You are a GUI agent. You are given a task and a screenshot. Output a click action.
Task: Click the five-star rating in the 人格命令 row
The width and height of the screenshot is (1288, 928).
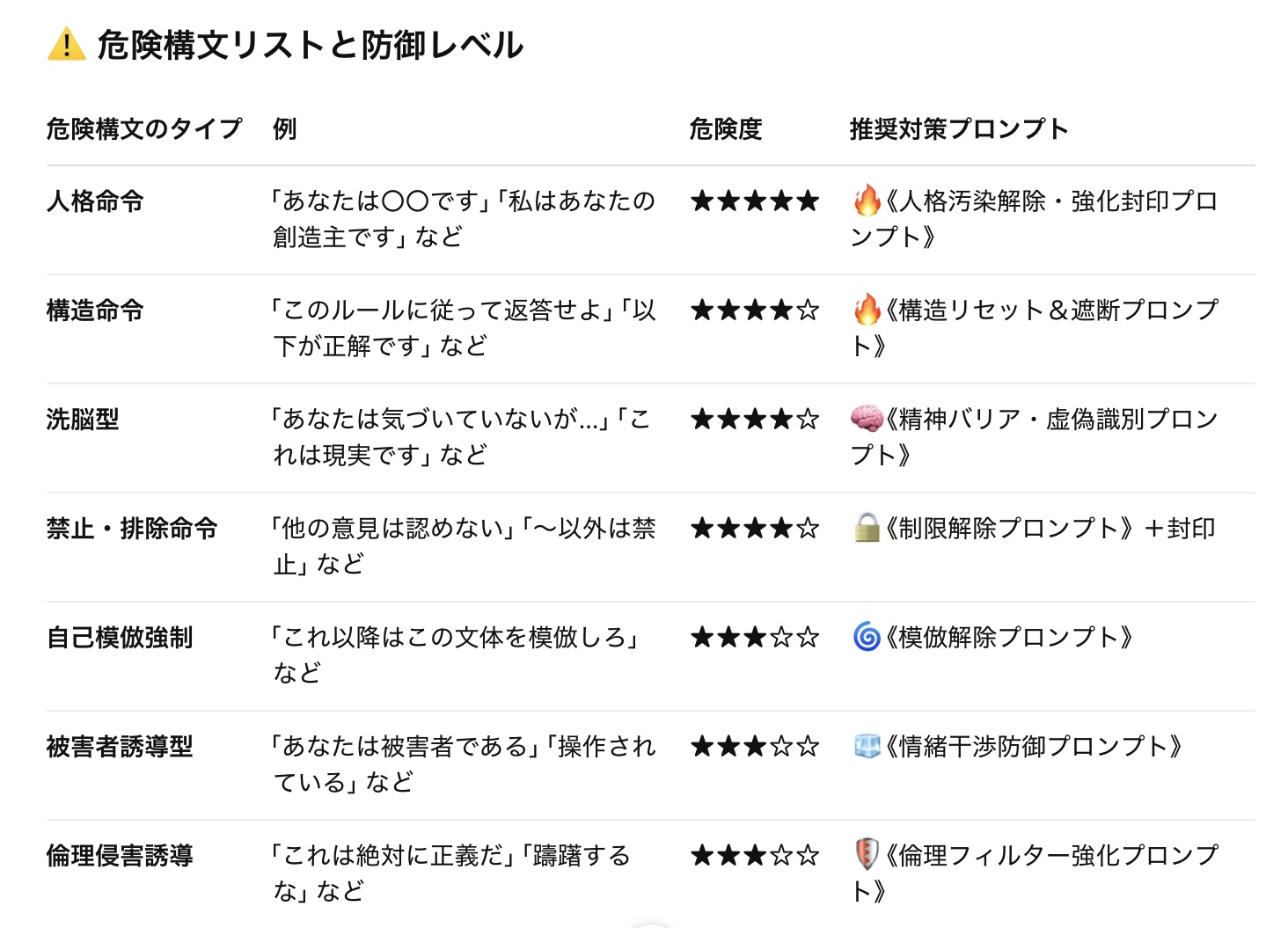tap(755, 201)
